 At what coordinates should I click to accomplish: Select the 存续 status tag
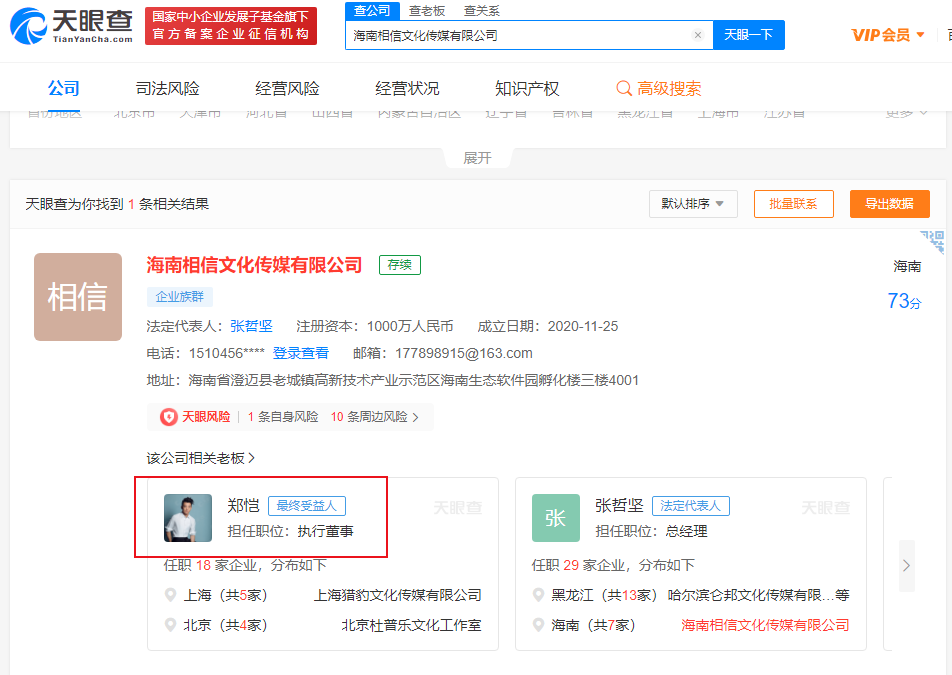pyautogui.click(x=399, y=265)
